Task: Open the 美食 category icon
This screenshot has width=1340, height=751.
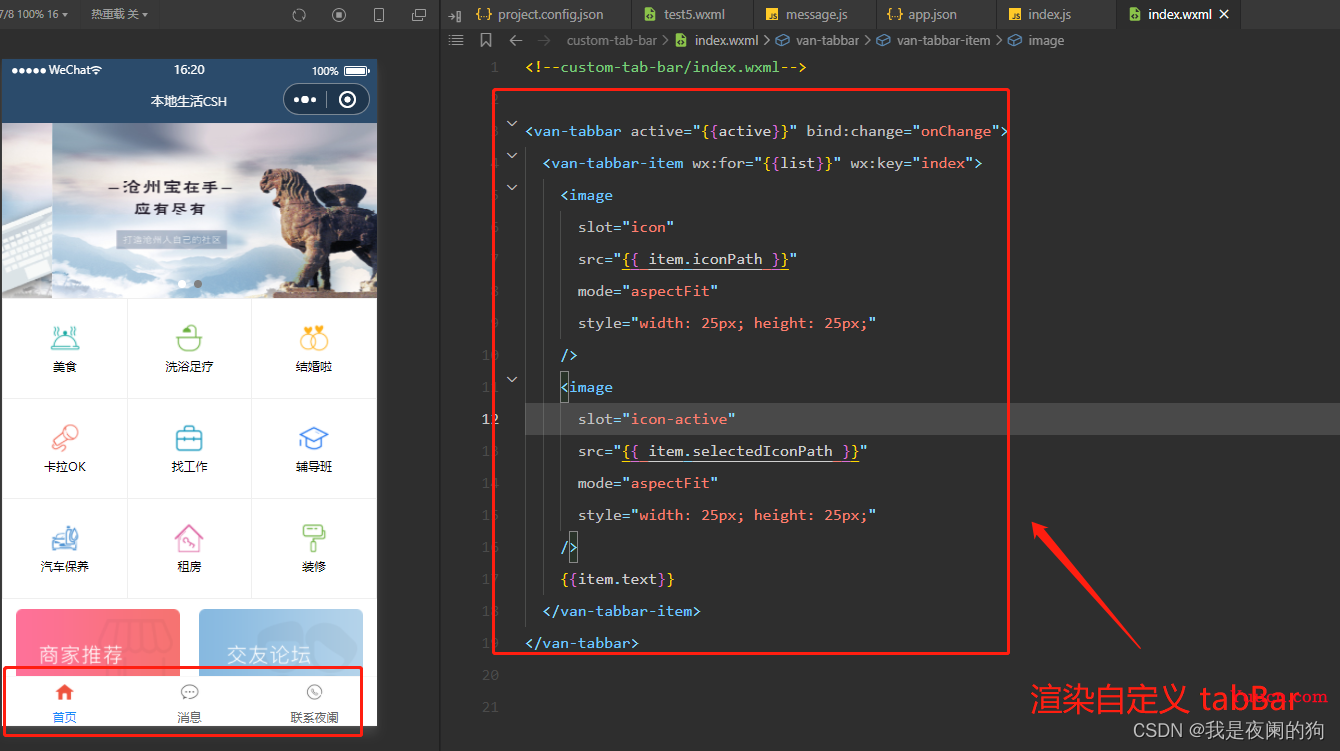Action: click(x=65, y=338)
